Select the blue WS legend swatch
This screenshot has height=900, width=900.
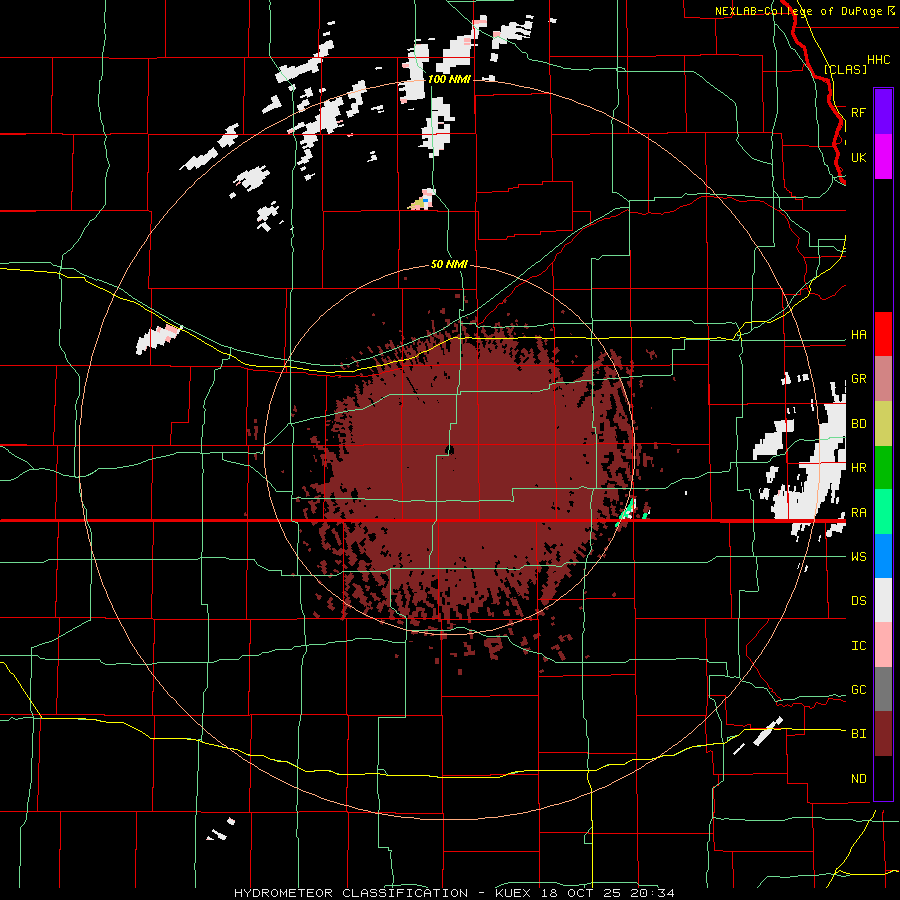click(883, 556)
